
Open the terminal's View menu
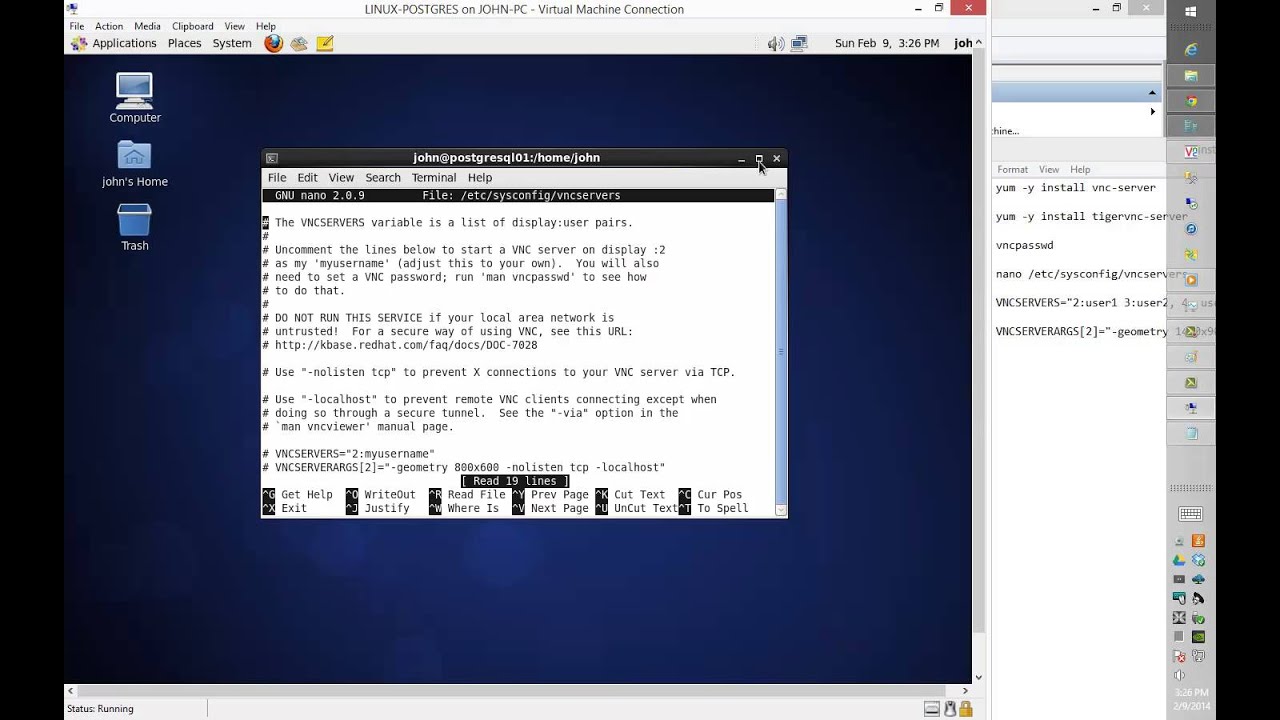coord(341,177)
